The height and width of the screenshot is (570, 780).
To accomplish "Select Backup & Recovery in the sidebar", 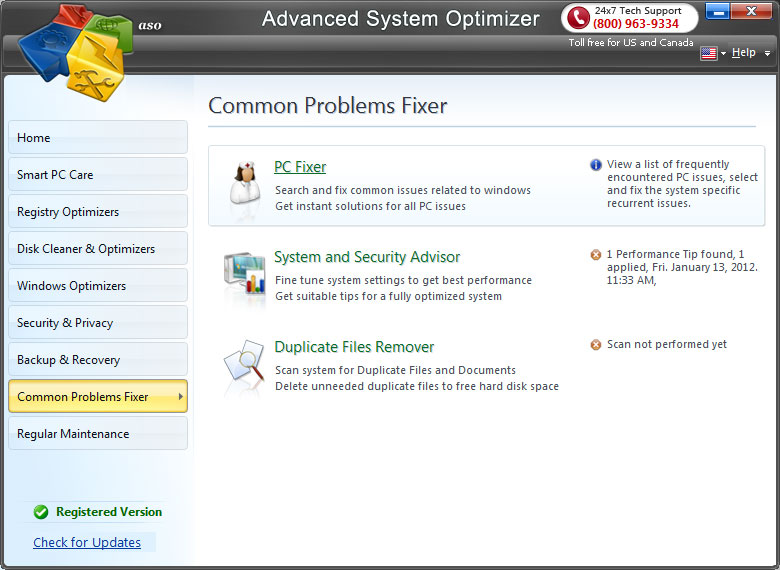I will click(98, 359).
